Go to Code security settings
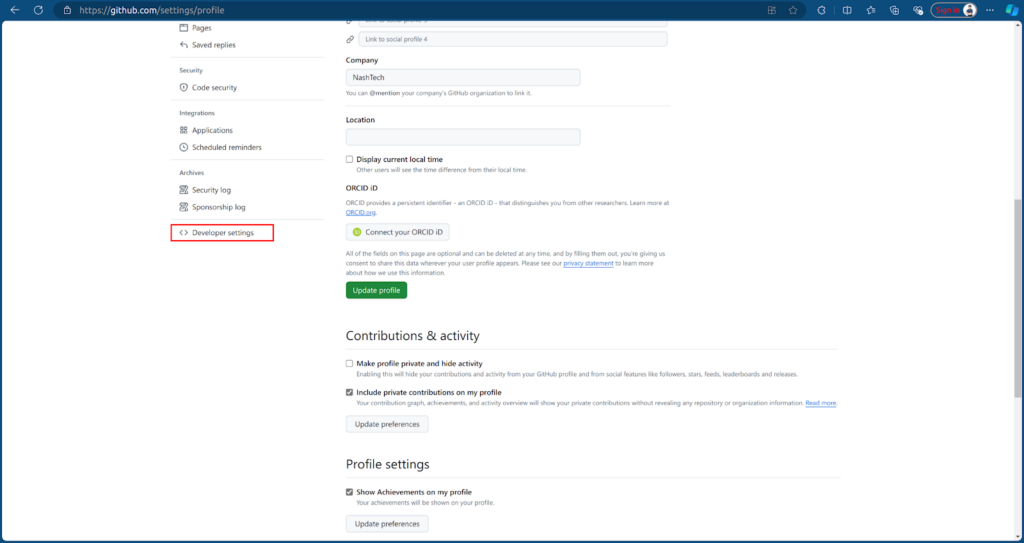The height and width of the screenshot is (543, 1024). click(x=214, y=88)
